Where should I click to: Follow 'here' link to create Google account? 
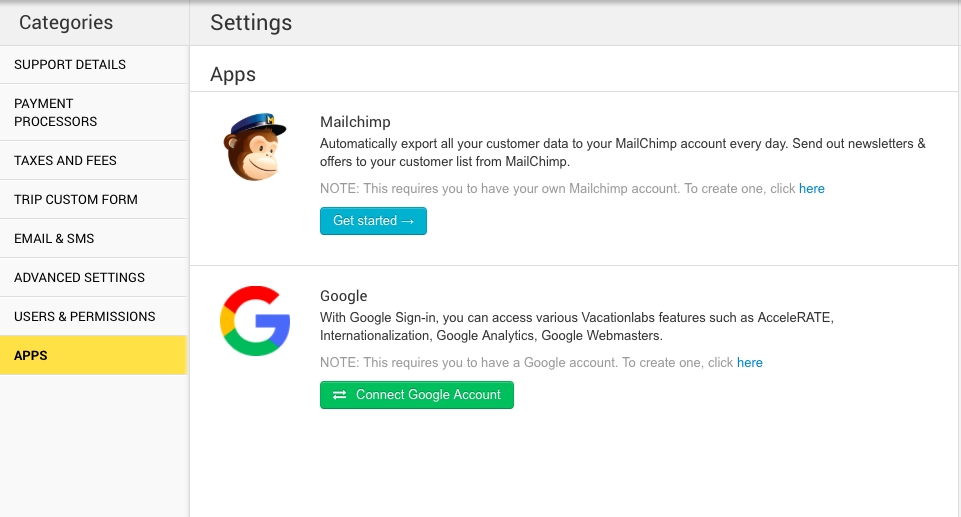click(x=749, y=363)
